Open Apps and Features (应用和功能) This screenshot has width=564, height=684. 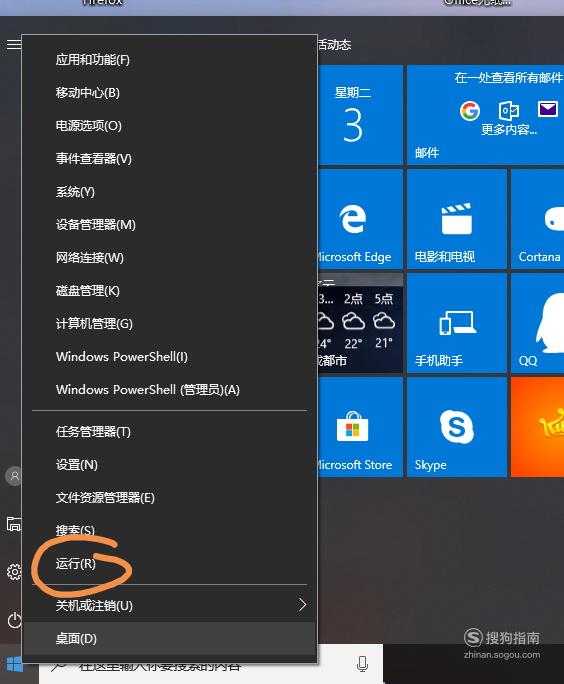tap(169, 59)
